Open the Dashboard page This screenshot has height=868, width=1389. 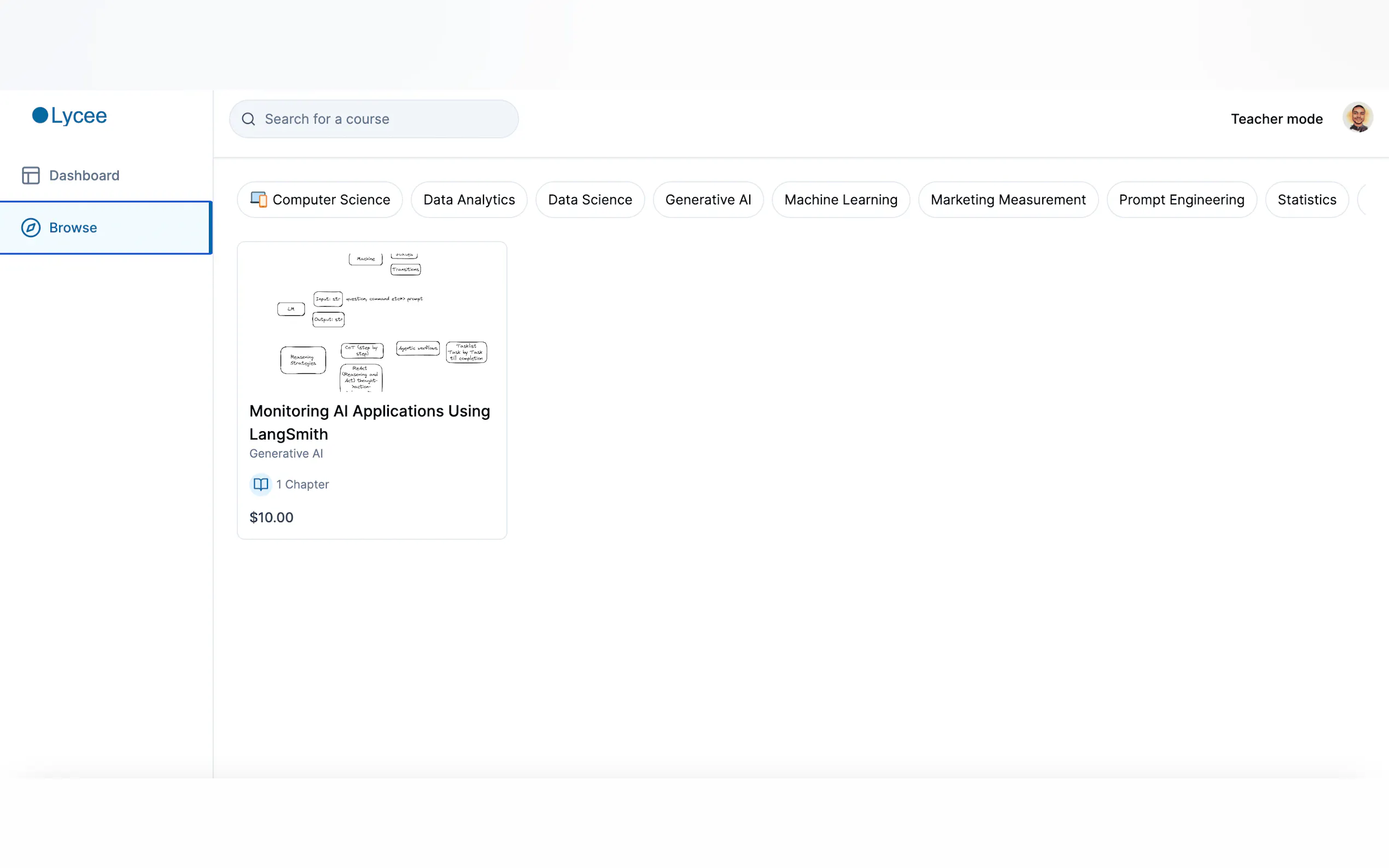pyautogui.click(x=84, y=175)
